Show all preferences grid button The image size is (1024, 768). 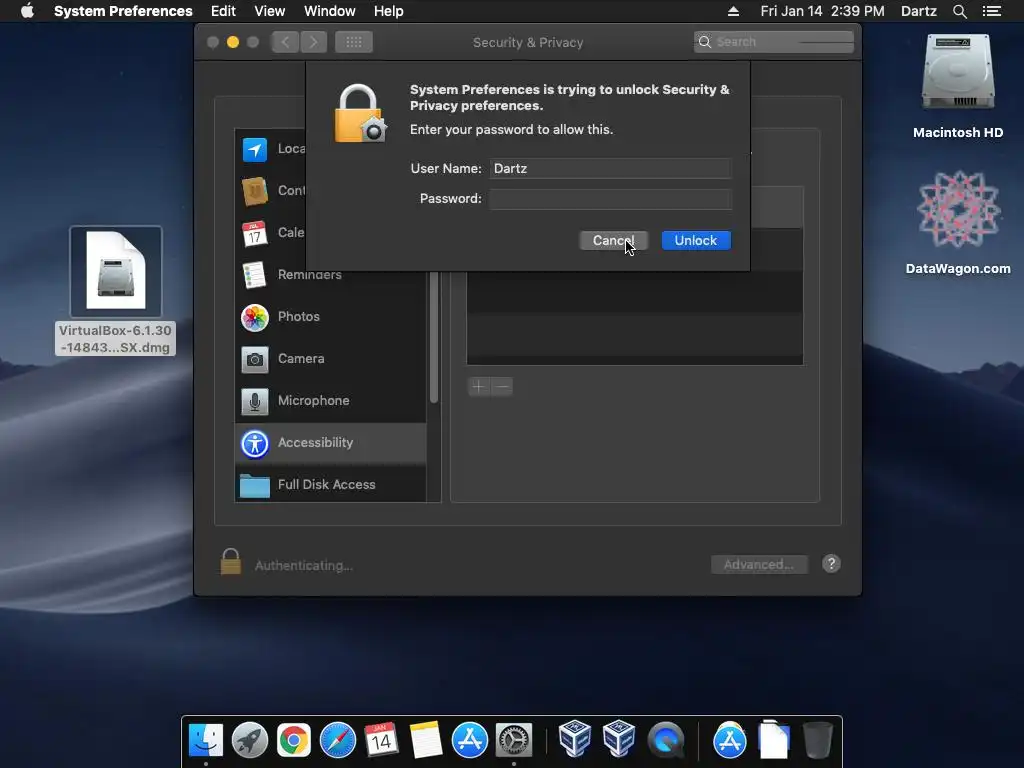coord(353,42)
